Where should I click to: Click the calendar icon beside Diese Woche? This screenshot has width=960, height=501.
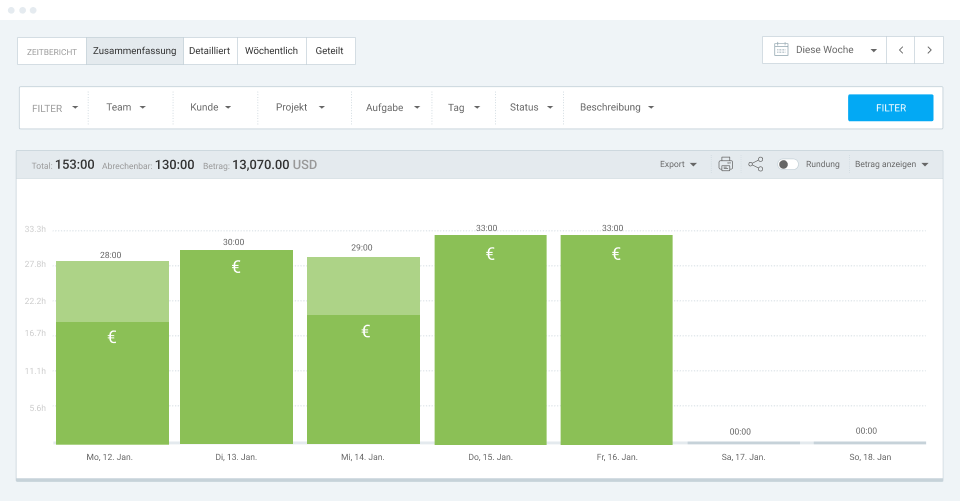click(x=781, y=50)
